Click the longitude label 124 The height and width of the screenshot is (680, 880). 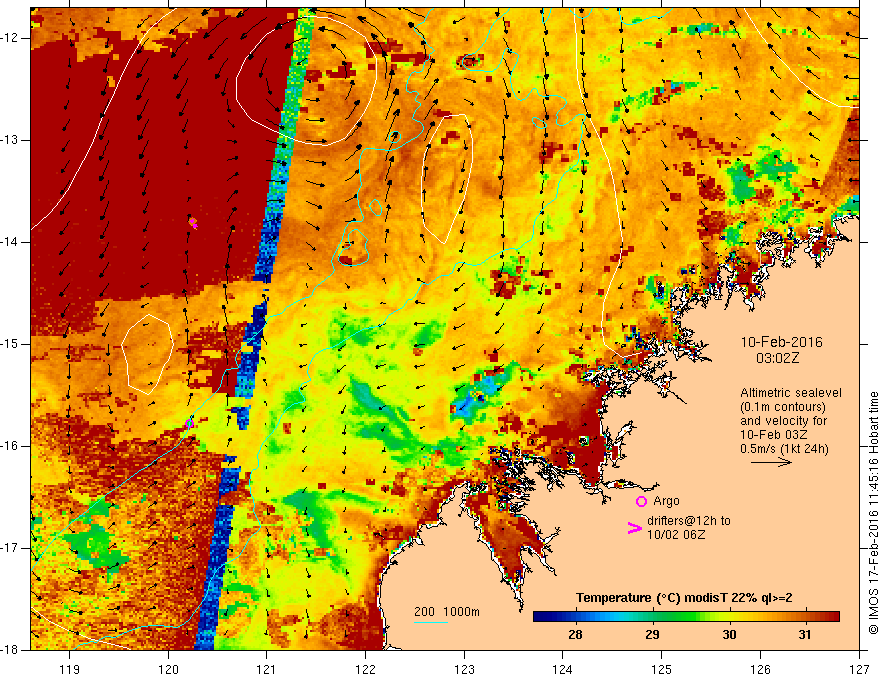563,670
